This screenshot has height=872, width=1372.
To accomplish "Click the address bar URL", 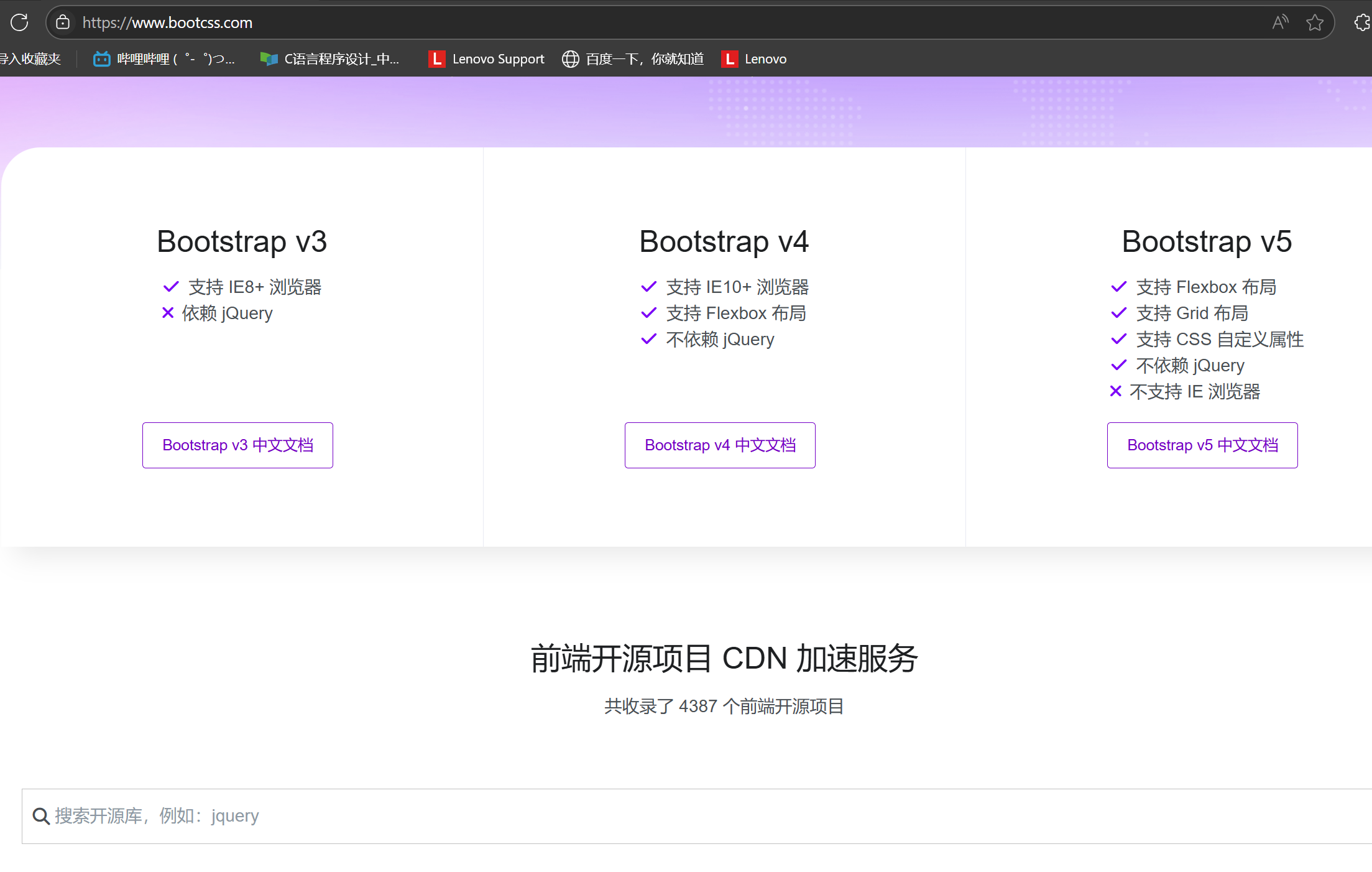I will tap(167, 23).
